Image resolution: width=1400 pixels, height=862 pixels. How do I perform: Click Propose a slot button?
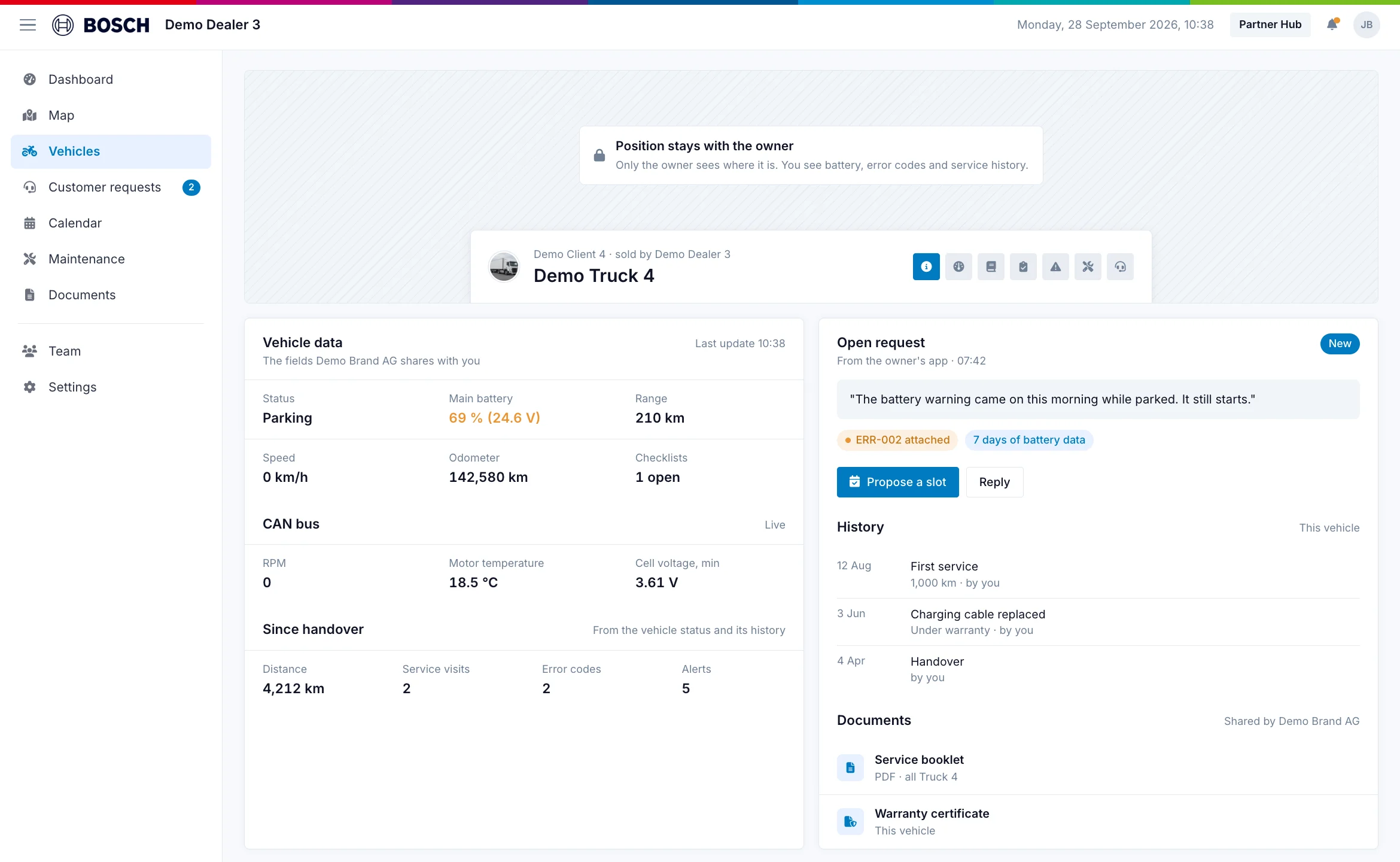pos(897,482)
